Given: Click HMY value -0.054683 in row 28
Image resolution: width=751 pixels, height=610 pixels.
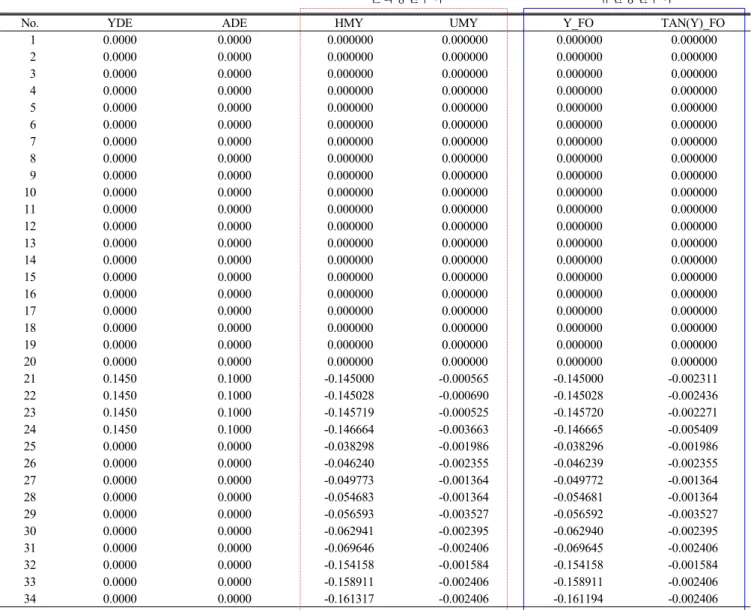Looking at the screenshot, I should [x=349, y=497].
